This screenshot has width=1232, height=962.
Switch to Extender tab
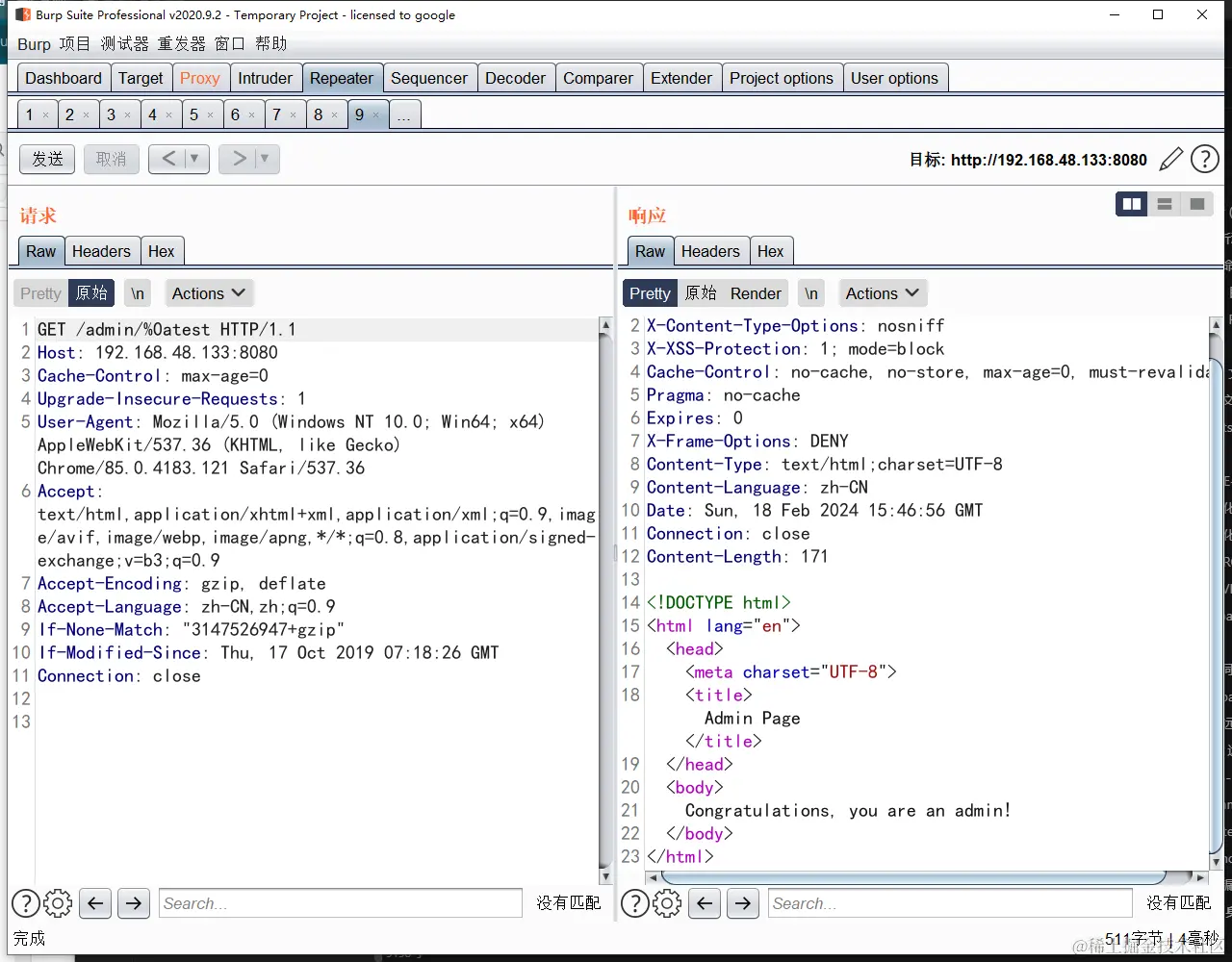pyautogui.click(x=681, y=78)
